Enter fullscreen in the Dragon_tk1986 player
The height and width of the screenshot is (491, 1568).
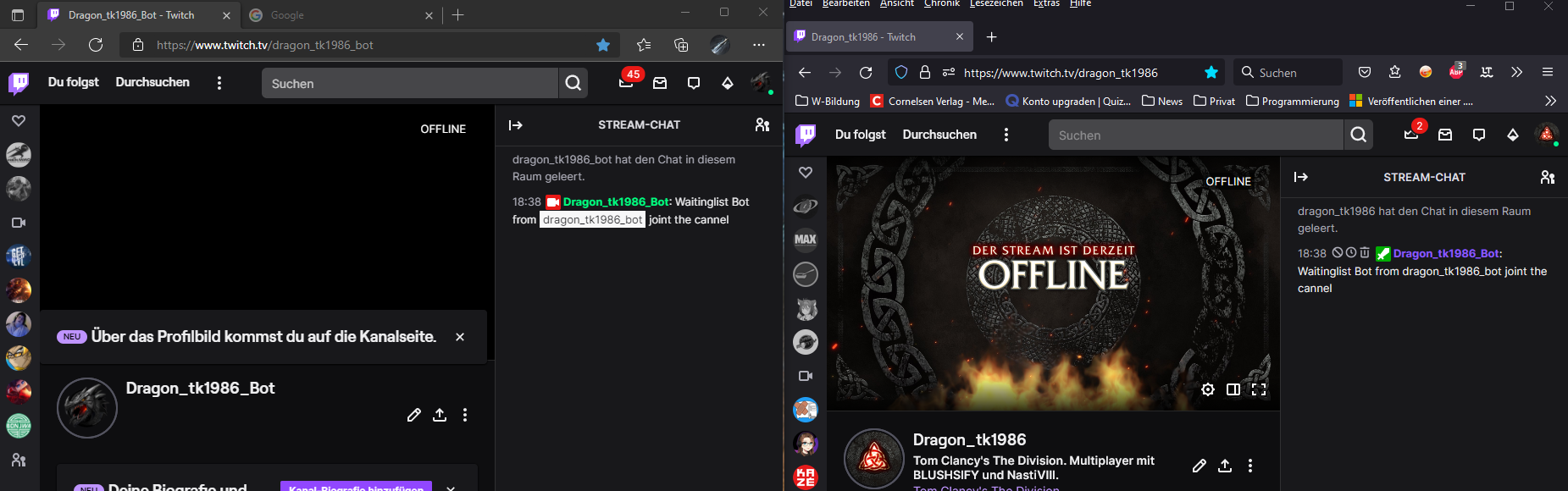tap(1259, 389)
